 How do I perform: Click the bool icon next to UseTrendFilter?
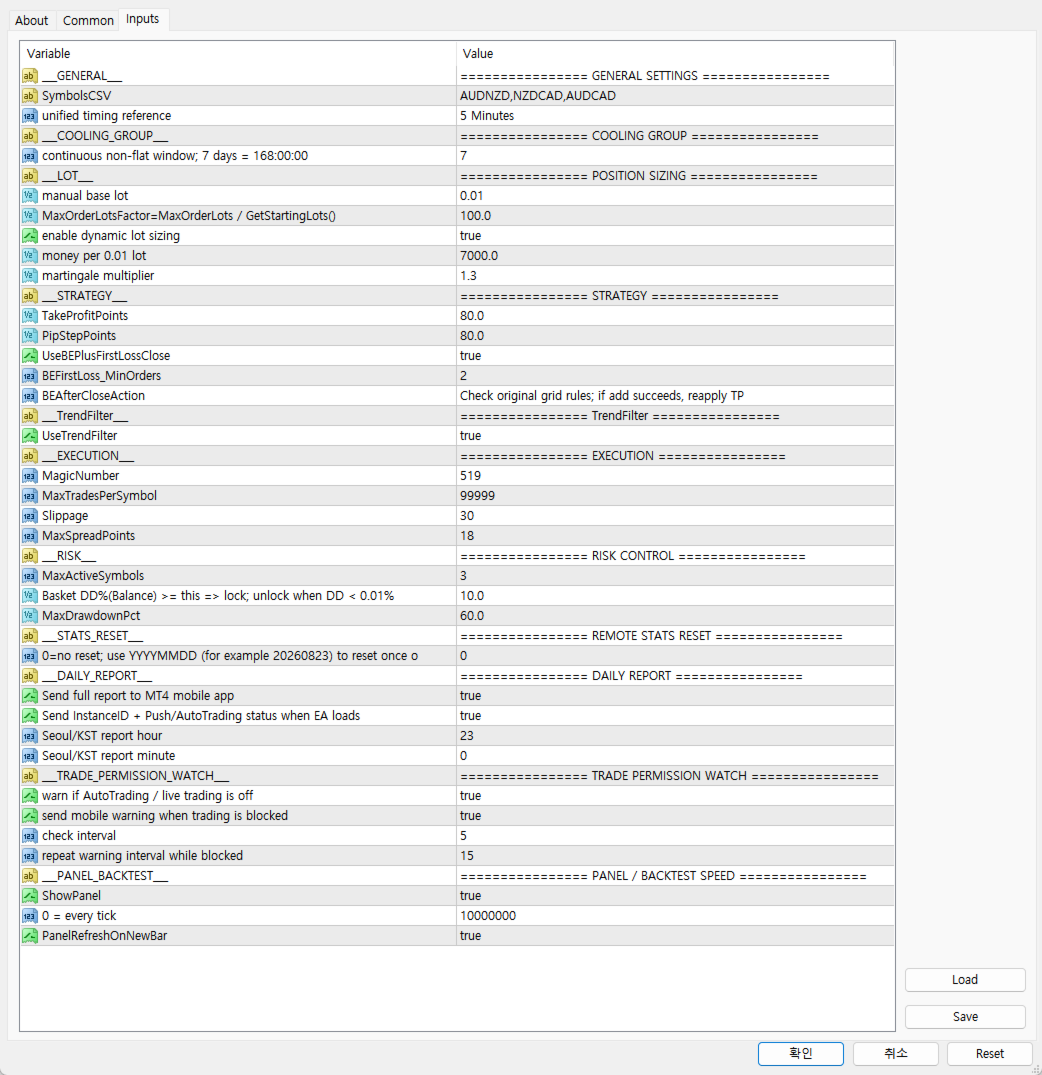point(29,436)
